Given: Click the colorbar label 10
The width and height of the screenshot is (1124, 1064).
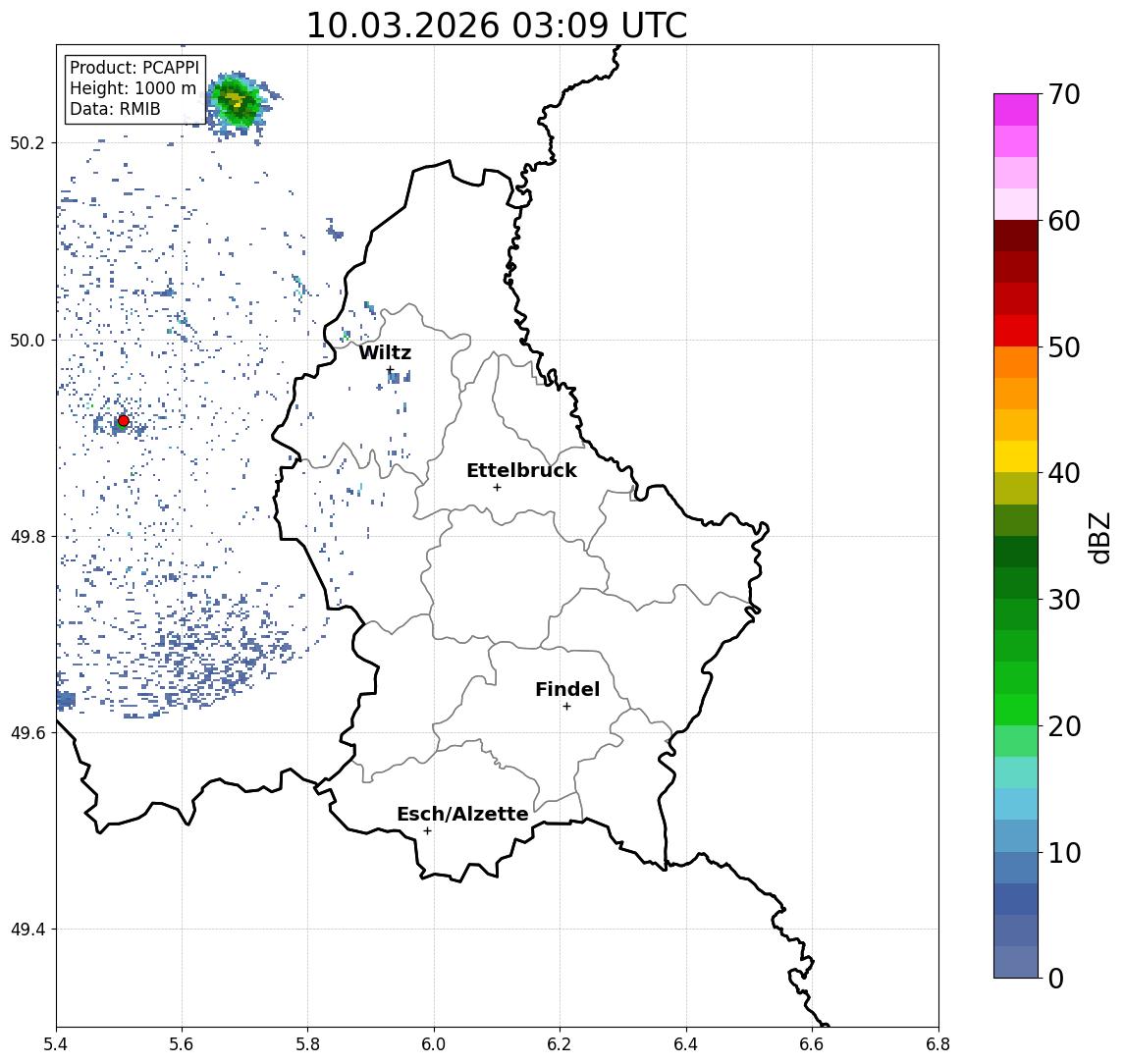Looking at the screenshot, I should click(1064, 852).
